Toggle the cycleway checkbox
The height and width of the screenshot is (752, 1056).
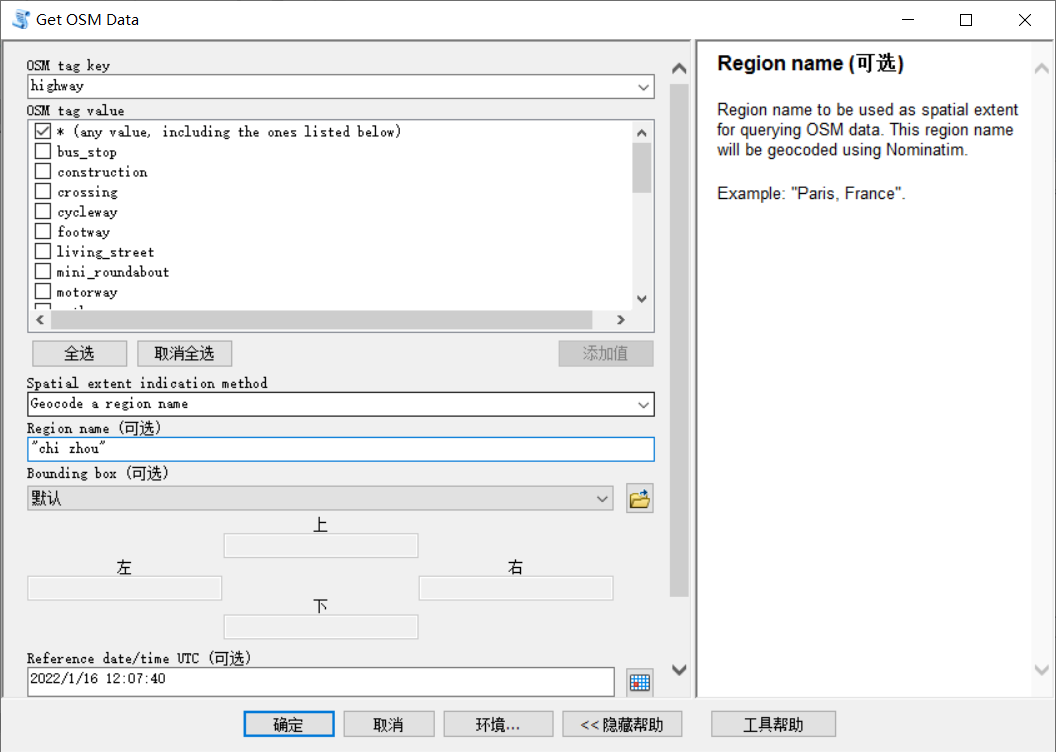[x=41, y=211]
